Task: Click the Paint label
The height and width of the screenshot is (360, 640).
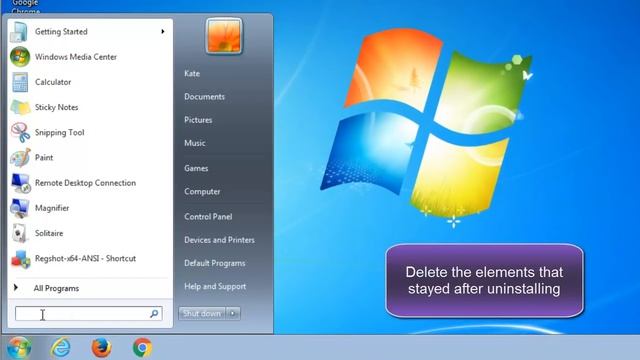Action: 44,158
